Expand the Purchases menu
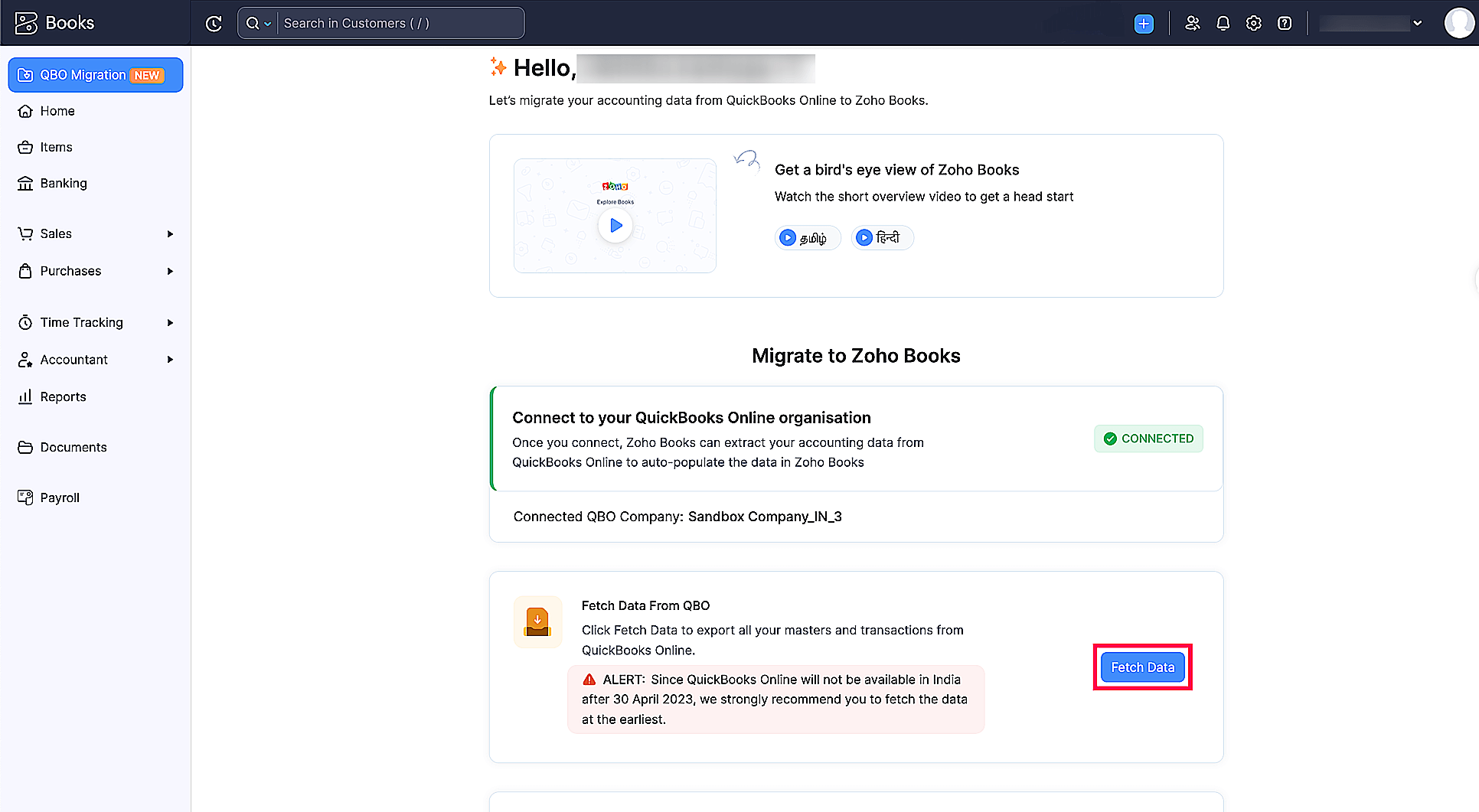1479x812 pixels. pos(170,271)
